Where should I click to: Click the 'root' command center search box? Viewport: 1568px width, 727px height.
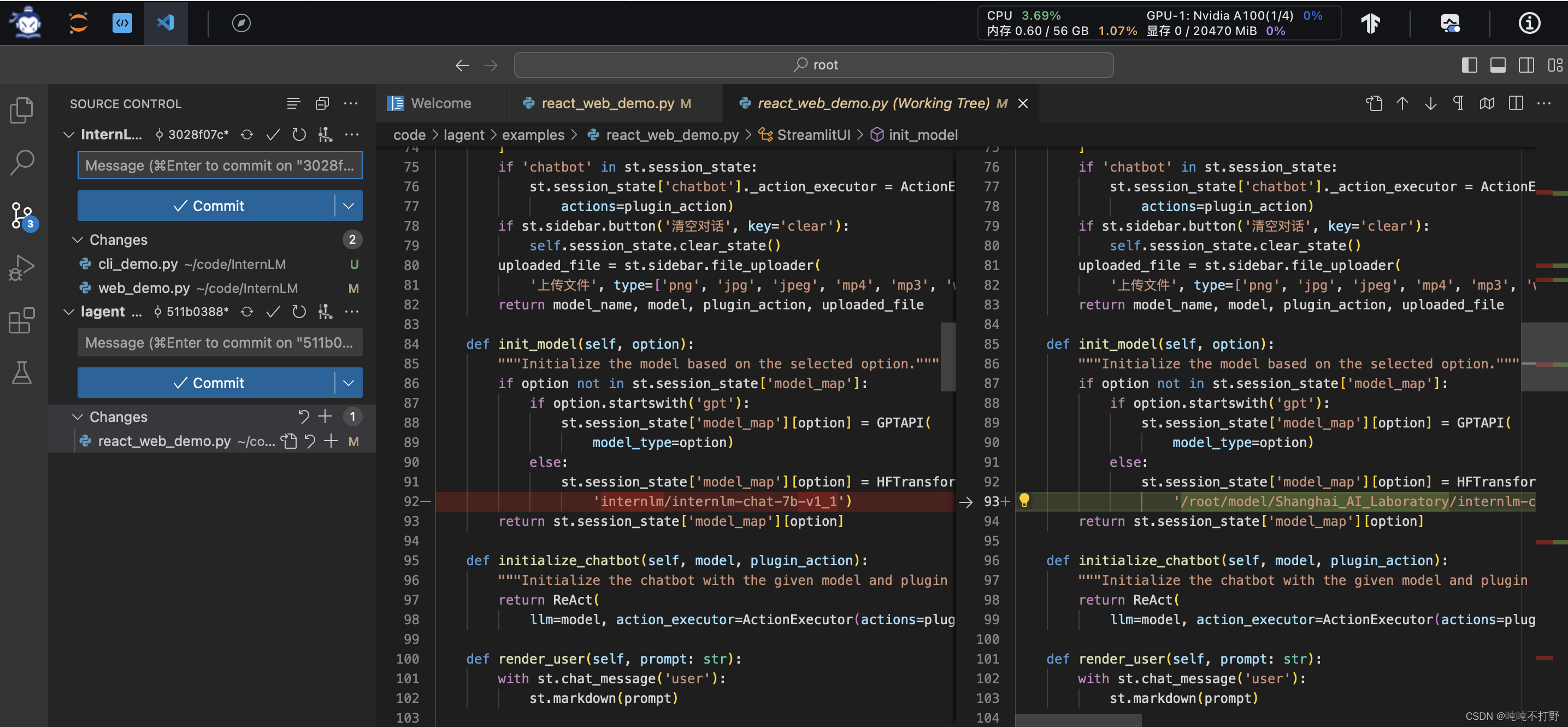pos(814,65)
